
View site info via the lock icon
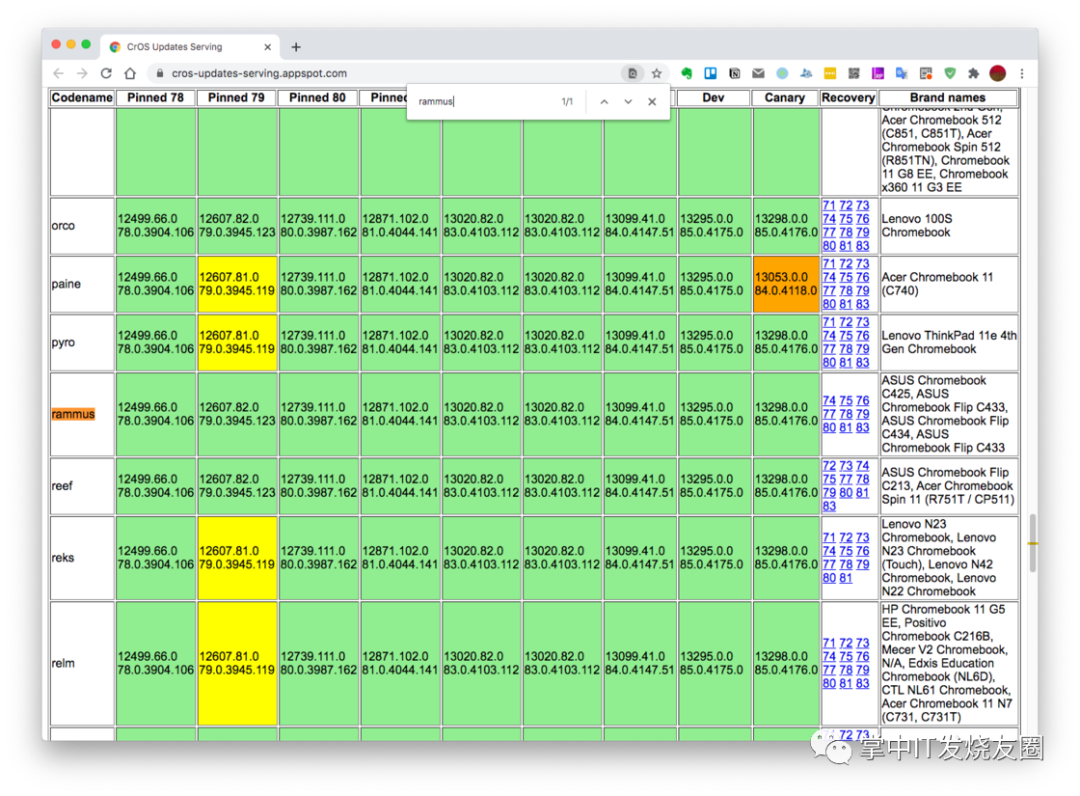[160, 73]
